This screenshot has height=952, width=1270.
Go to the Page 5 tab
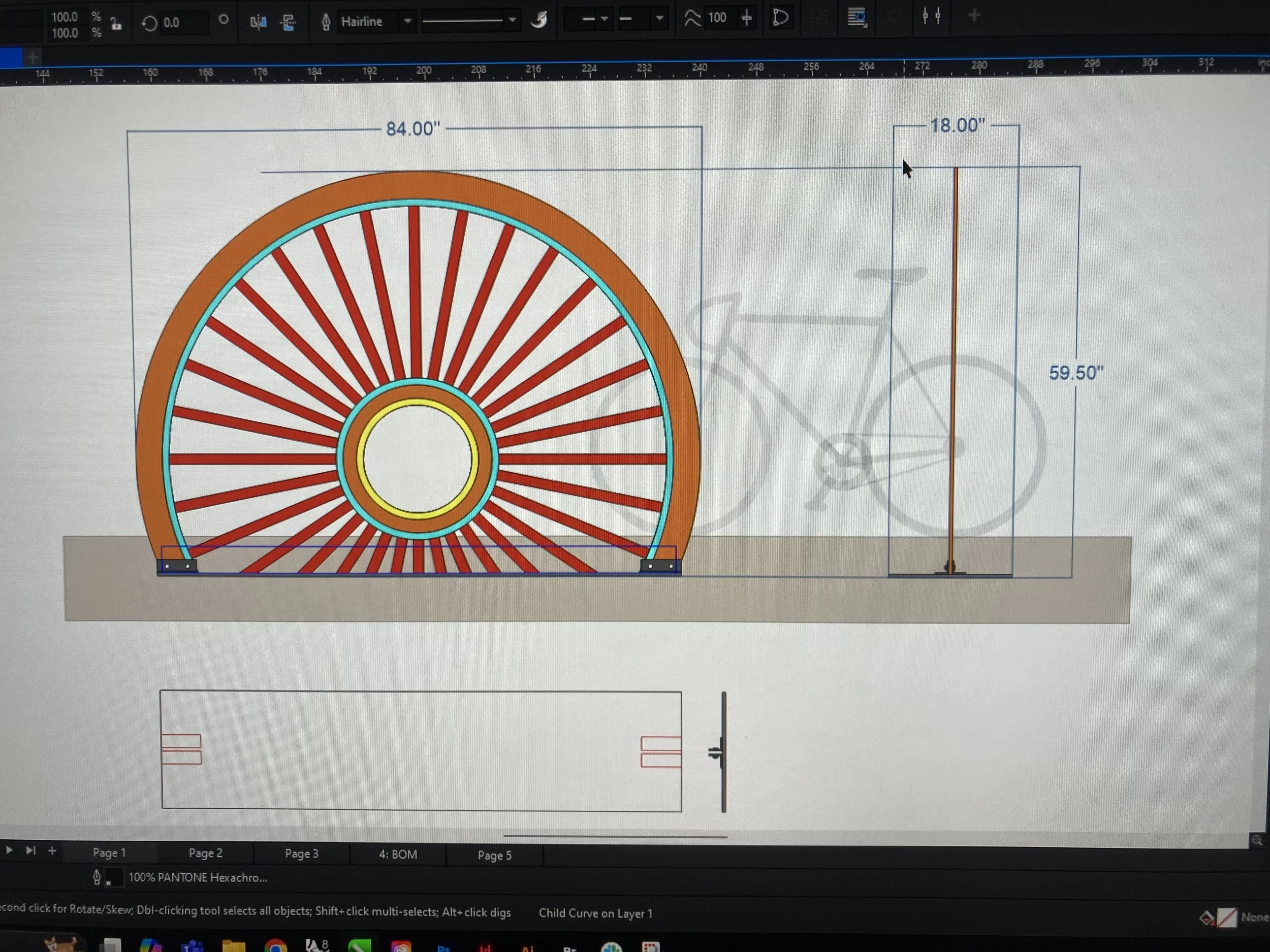[x=494, y=856]
